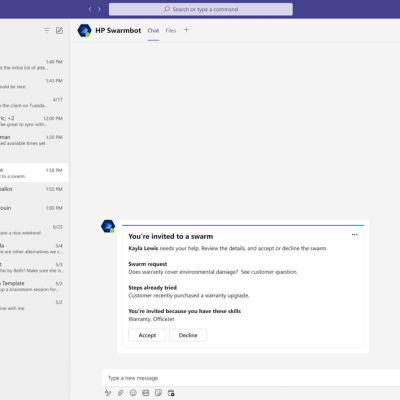
Task: Accept the swarm invitation
Action: click(147, 335)
